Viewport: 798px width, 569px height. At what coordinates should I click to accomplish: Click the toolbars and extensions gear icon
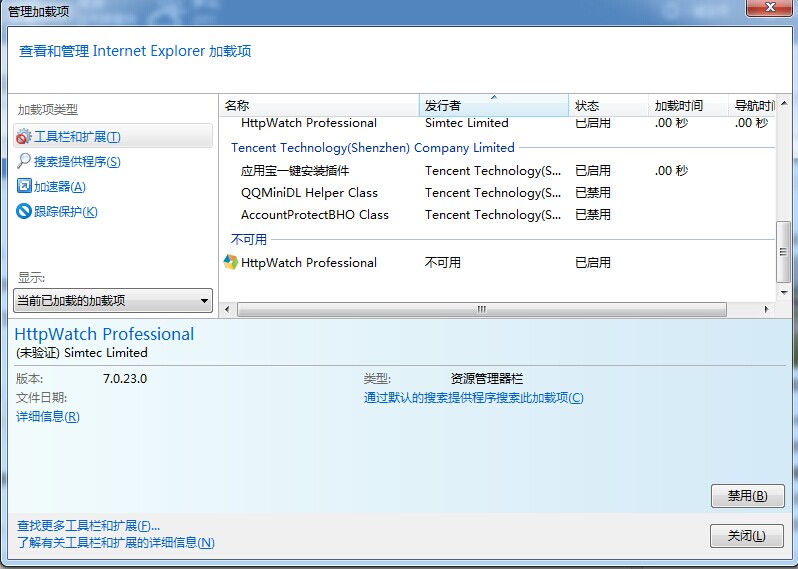click(x=24, y=137)
